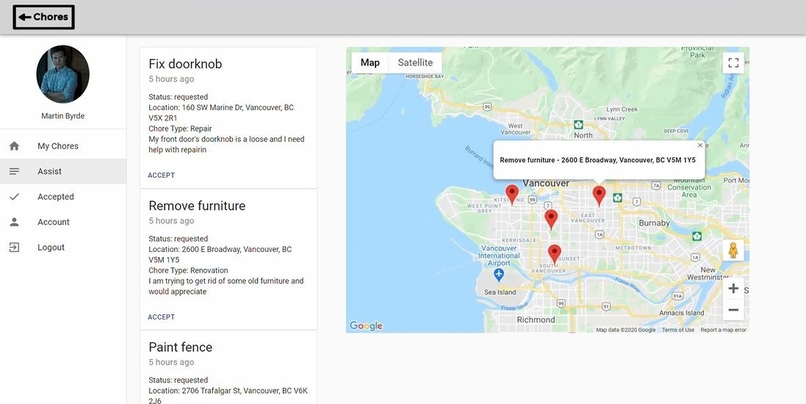This screenshot has width=806, height=404.
Task: Click the Chore Type: Renovation text
Action: [188, 270]
